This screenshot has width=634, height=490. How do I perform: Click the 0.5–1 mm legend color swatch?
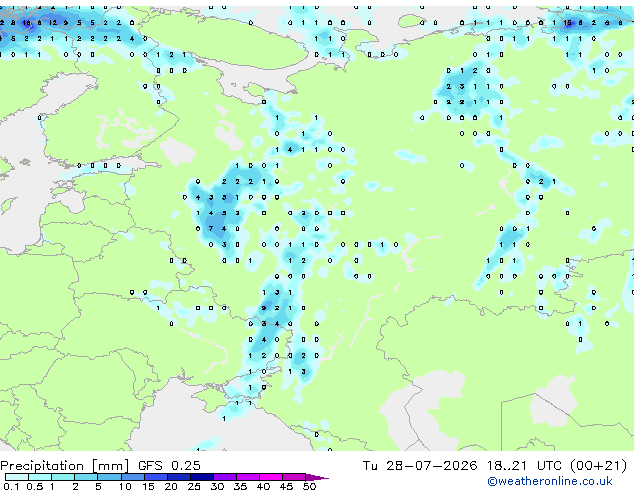[x=40, y=477]
